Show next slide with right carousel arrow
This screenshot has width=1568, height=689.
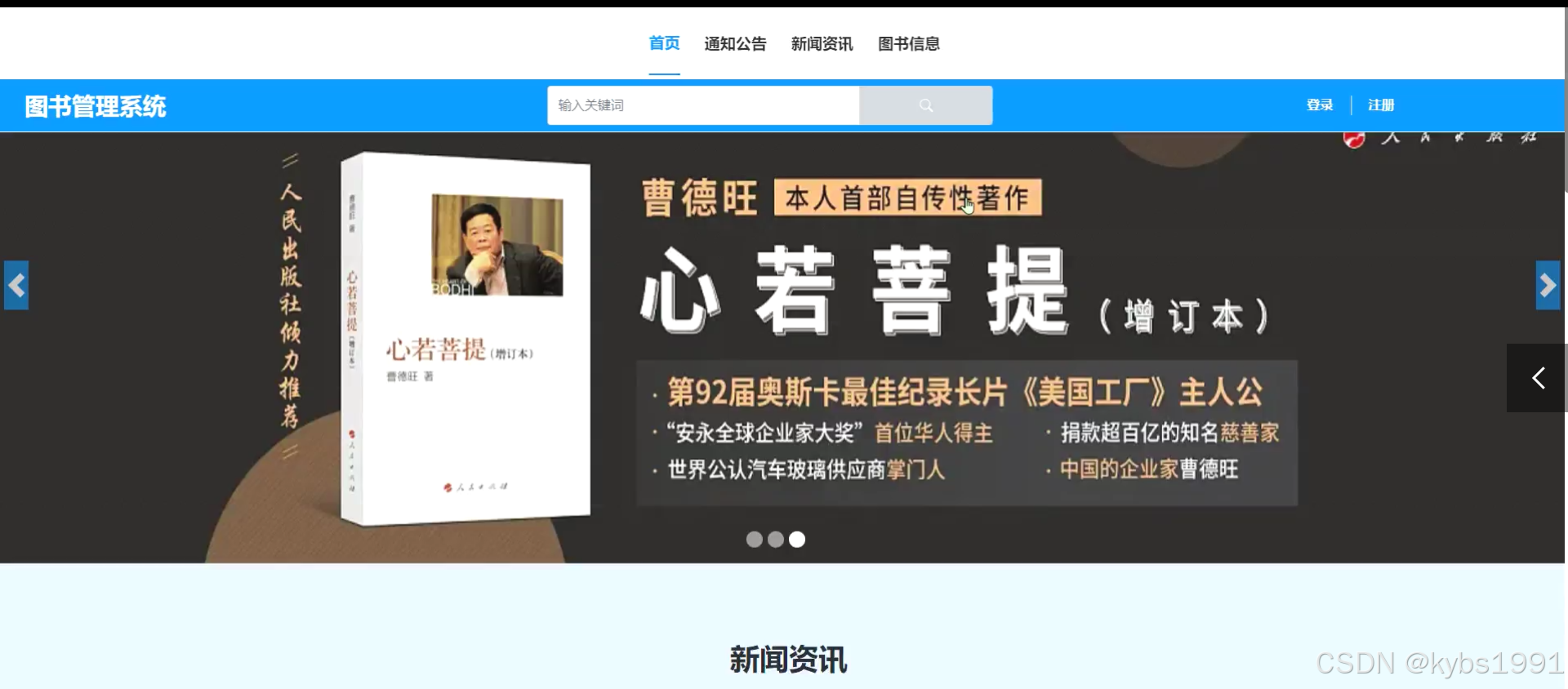(x=1548, y=285)
